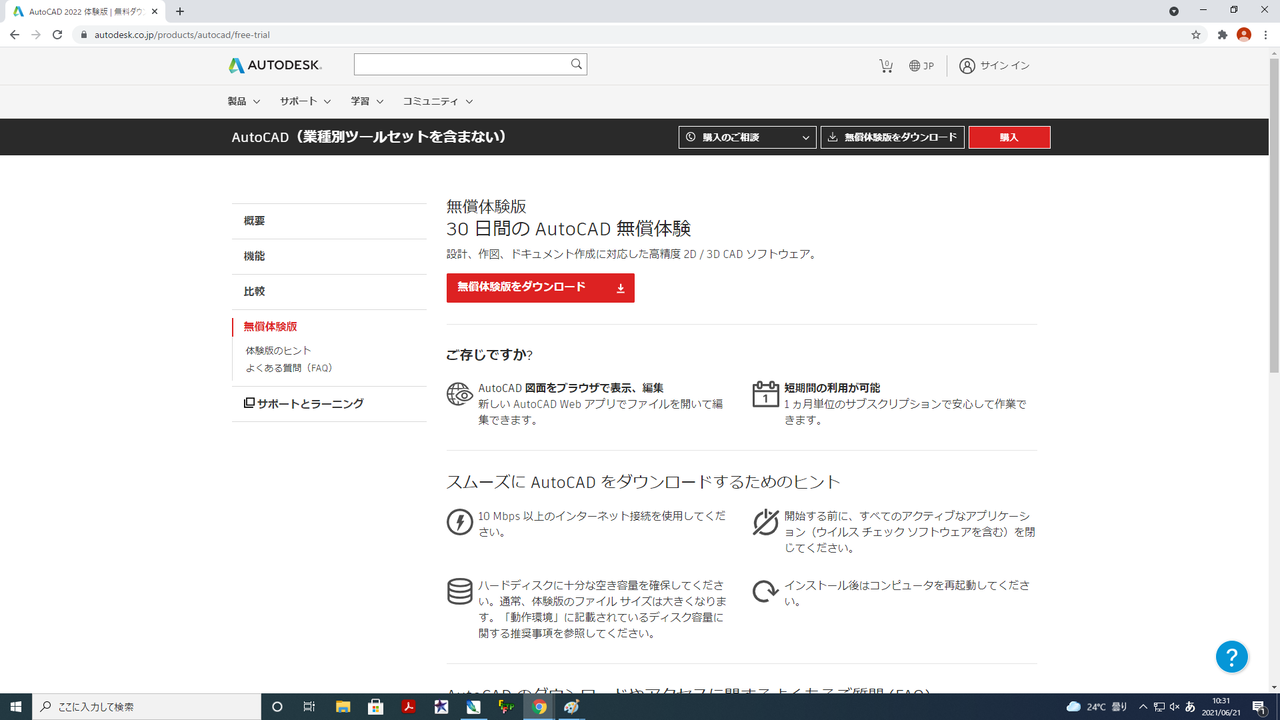Image resolution: width=1280 pixels, height=720 pixels.
Task: Click ご存じですか? heading text
Action: 489,355
